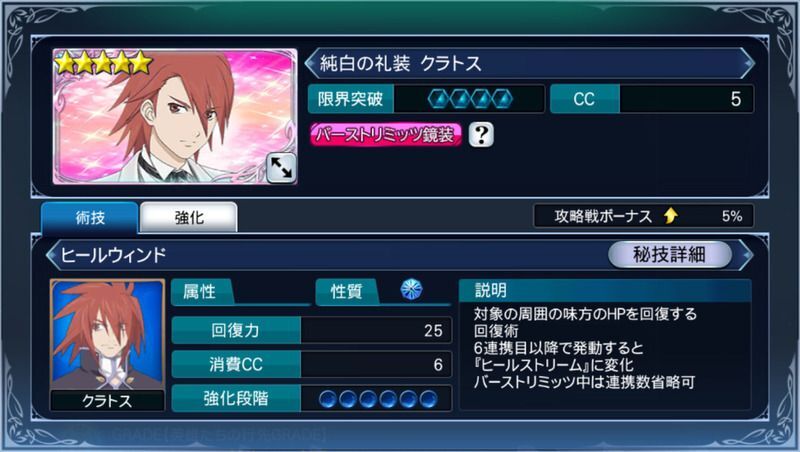Viewport: 800px width, 452px height.
Task: Select the クラトス character portrait
Action: (107, 344)
